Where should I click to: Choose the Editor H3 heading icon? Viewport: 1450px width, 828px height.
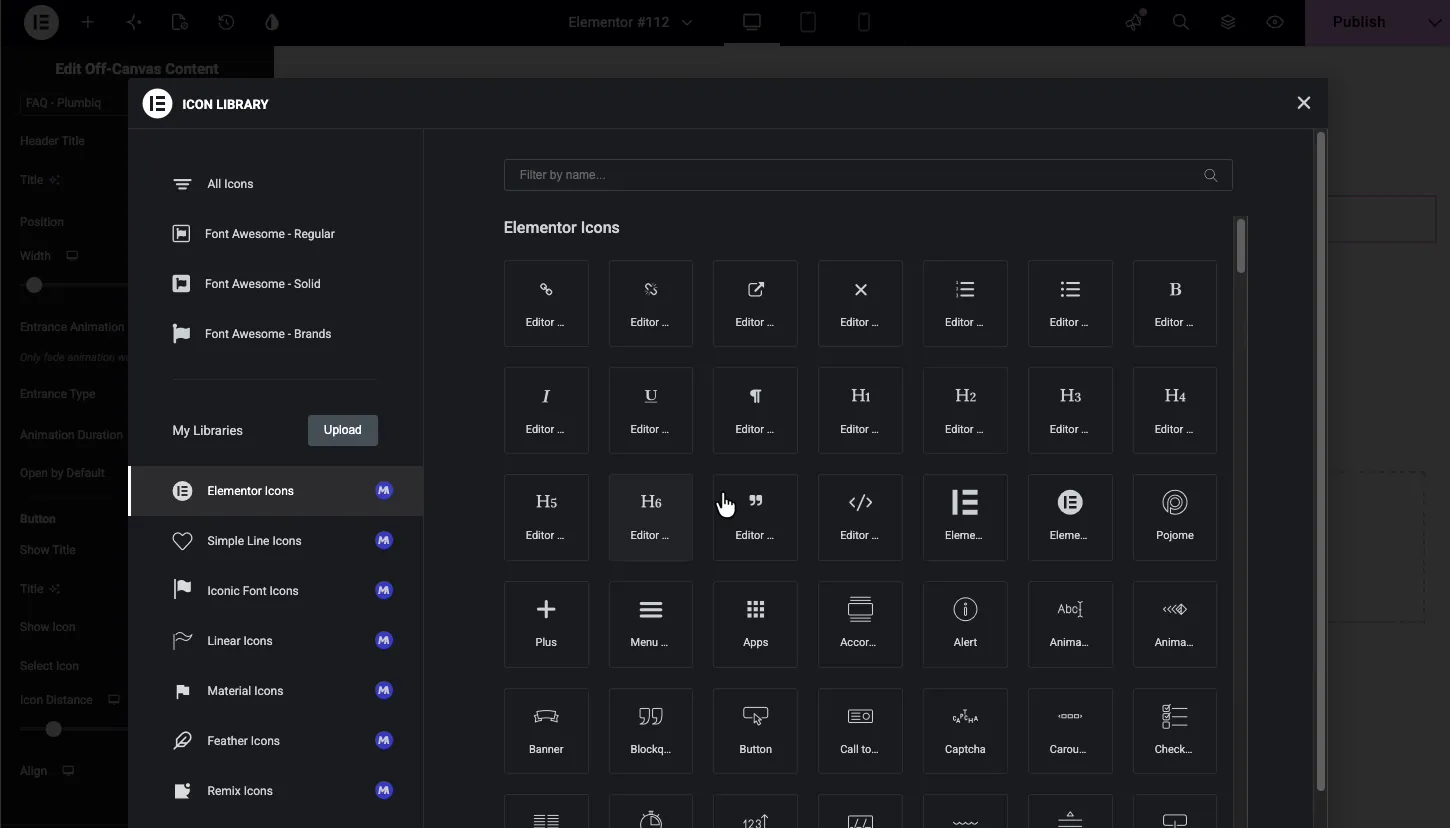coord(1070,410)
